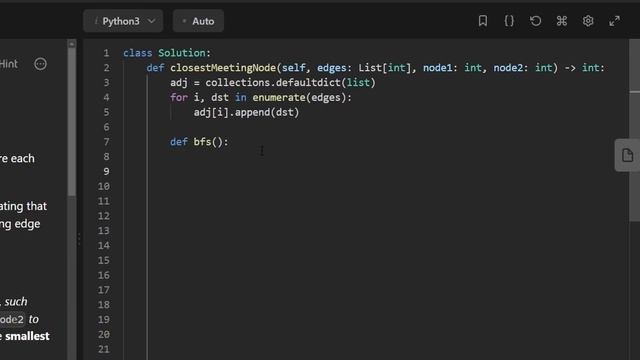Viewport: 640px width, 360px height.
Task: Expand editor to fullscreen with arrows icon
Action: 614,21
